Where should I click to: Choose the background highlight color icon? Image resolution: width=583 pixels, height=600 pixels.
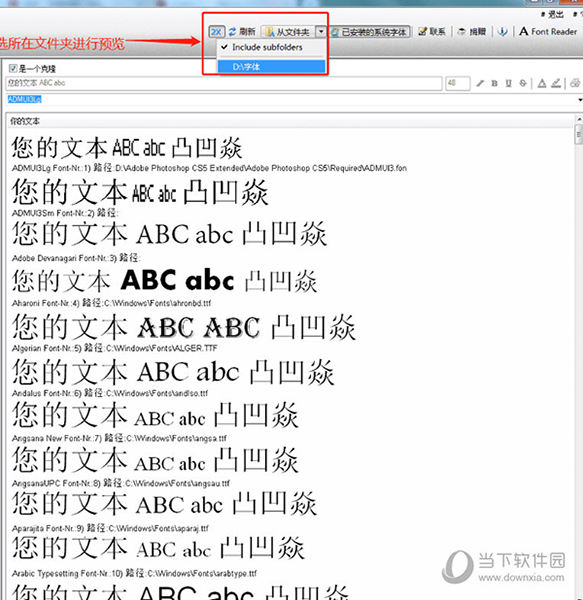[556, 83]
